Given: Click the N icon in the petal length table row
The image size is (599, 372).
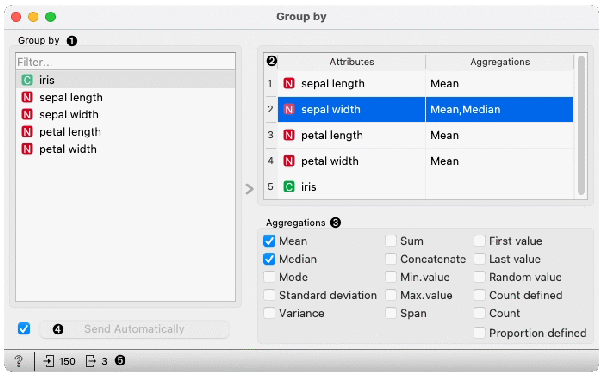Looking at the screenshot, I should 289,135.
